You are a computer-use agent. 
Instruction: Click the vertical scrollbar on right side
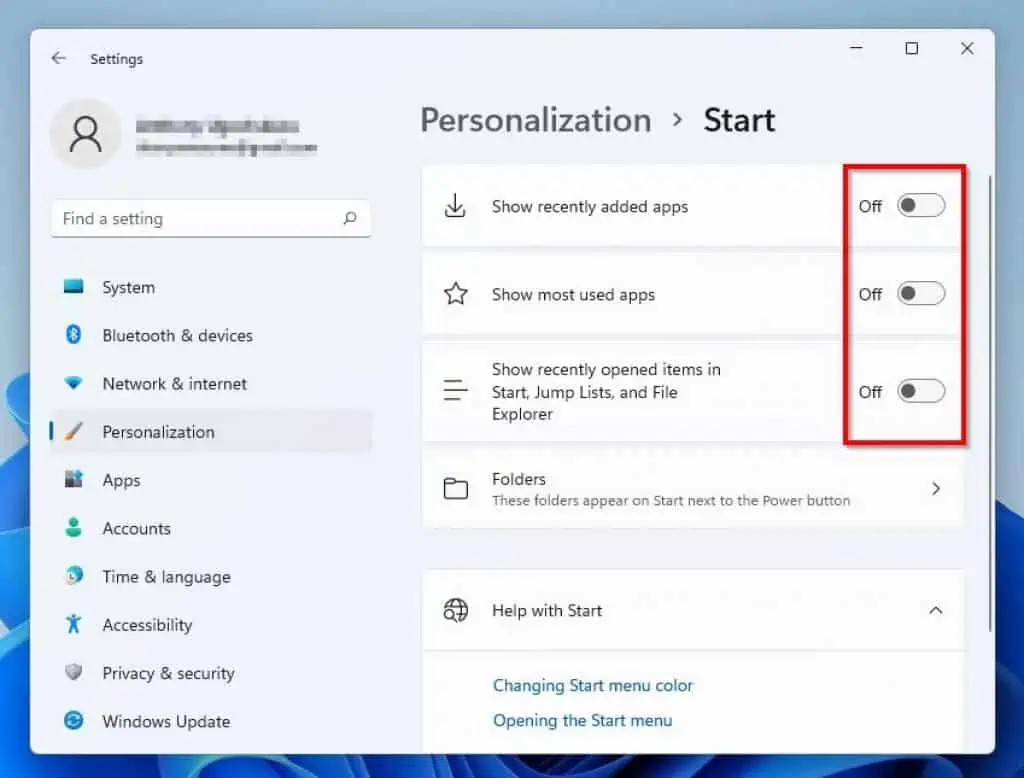click(x=989, y=400)
